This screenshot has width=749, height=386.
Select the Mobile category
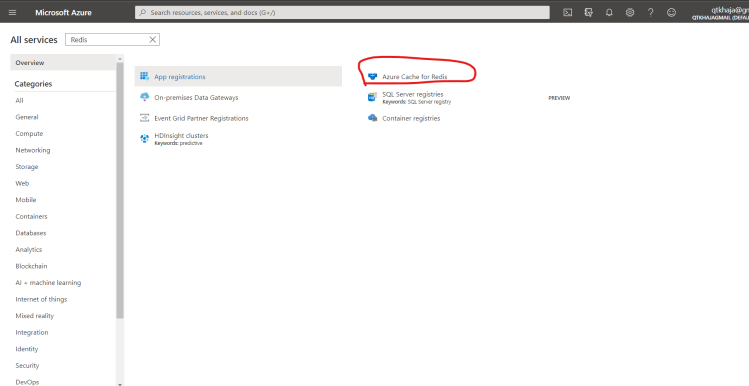(26, 200)
